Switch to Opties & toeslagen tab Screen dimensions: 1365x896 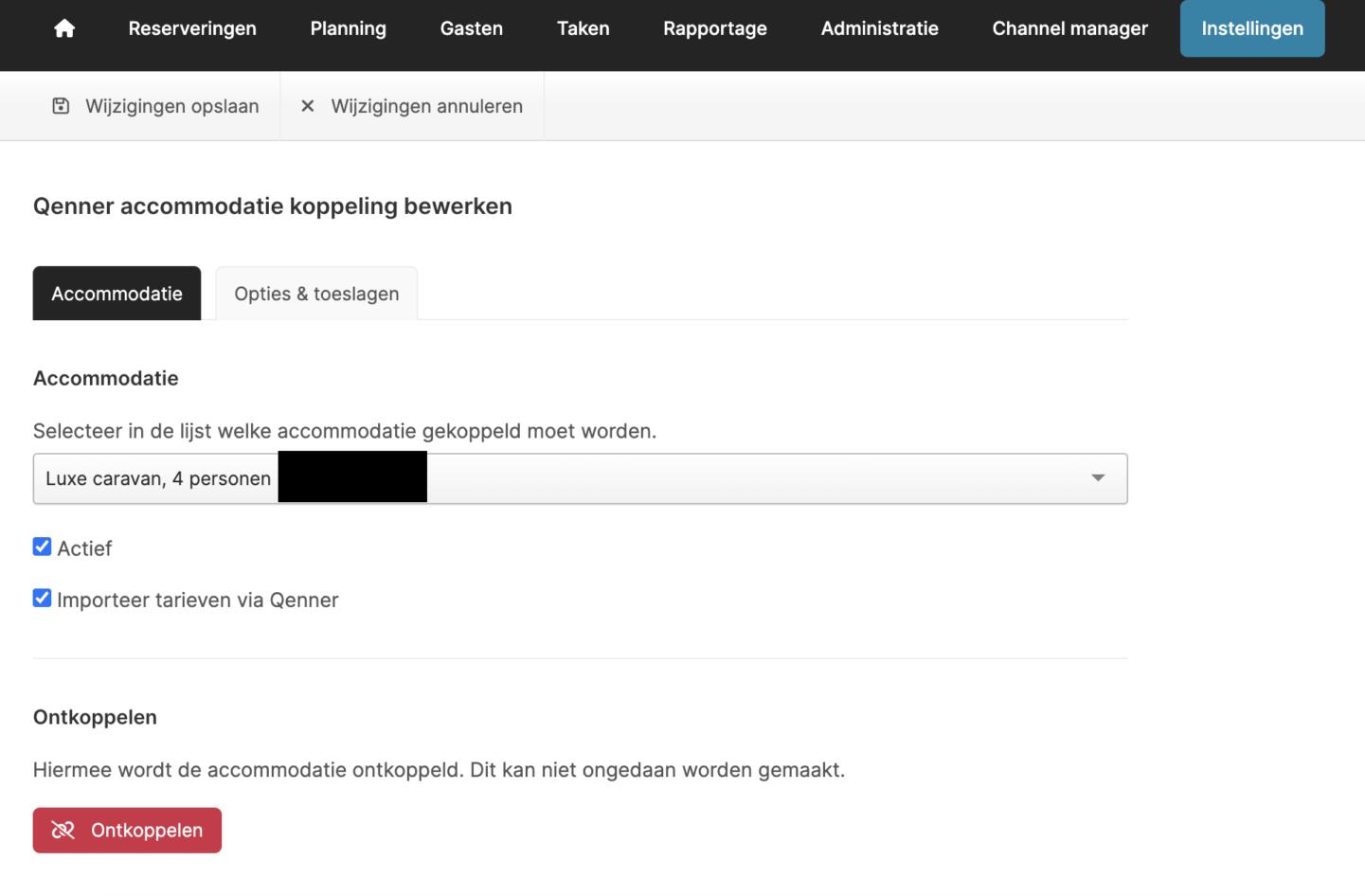(316, 294)
